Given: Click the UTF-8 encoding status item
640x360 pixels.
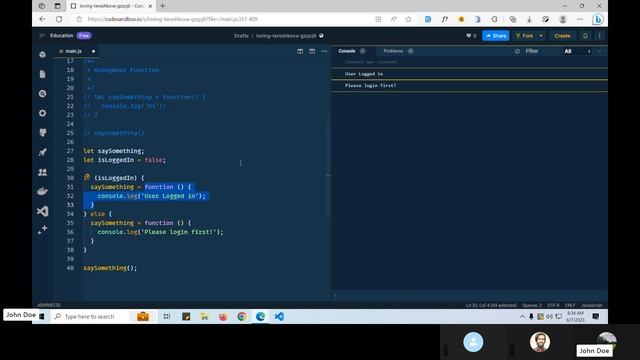Looking at the screenshot, I should point(553,305).
